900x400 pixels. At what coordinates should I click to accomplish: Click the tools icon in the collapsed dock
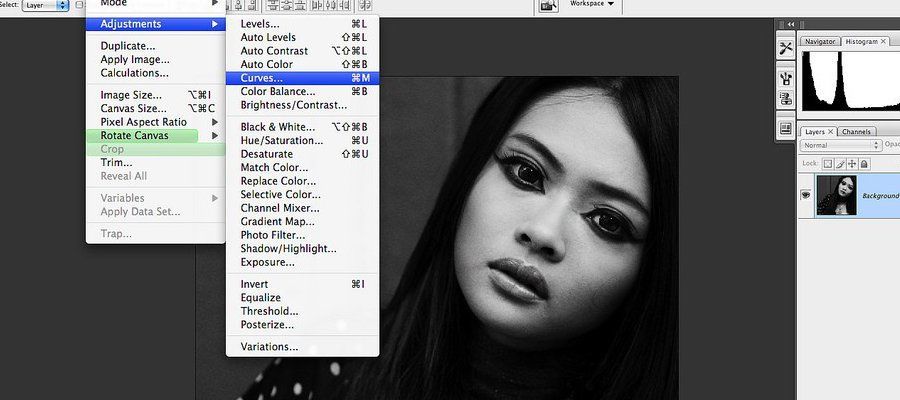pyautogui.click(x=786, y=47)
